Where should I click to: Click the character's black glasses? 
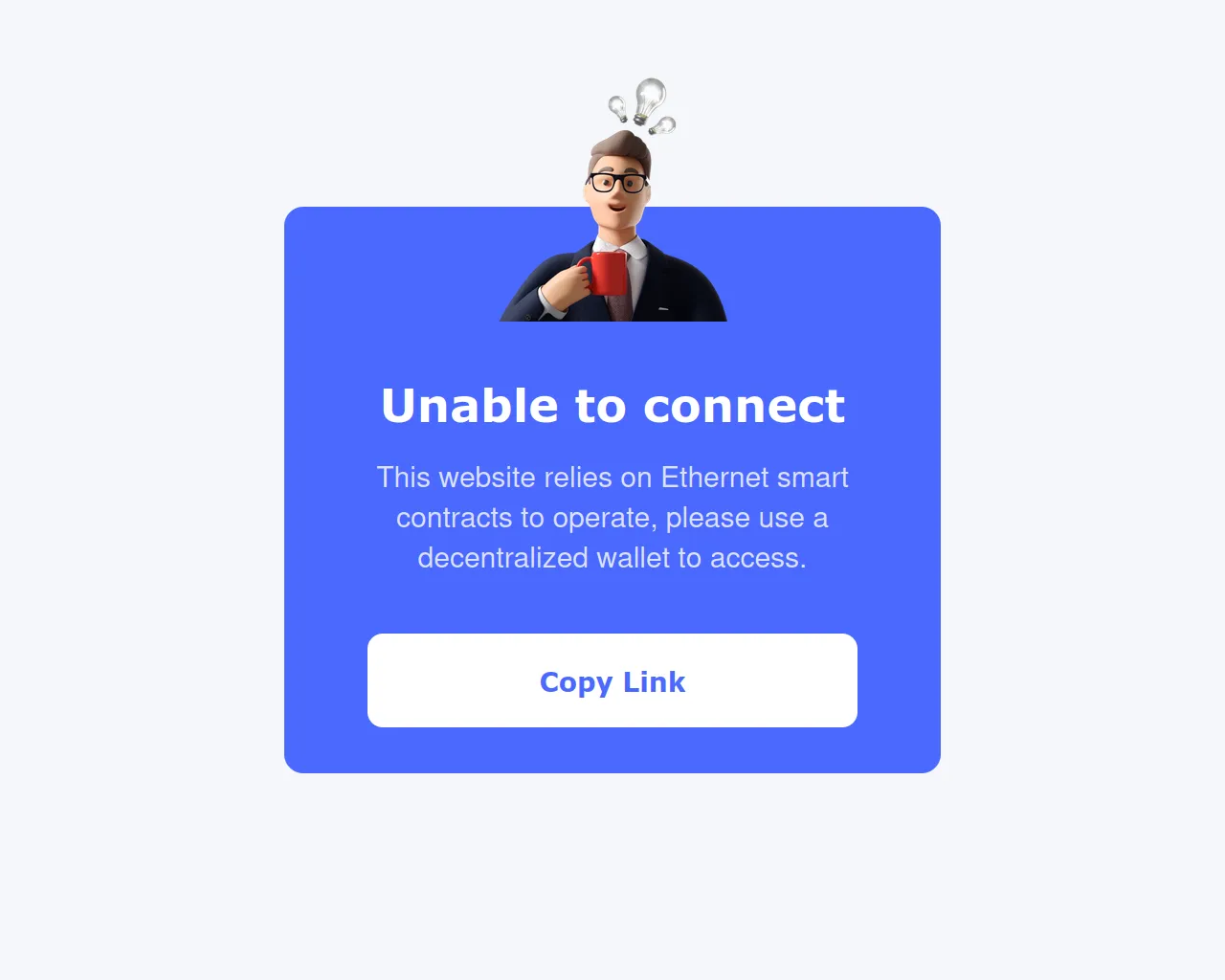tap(615, 182)
